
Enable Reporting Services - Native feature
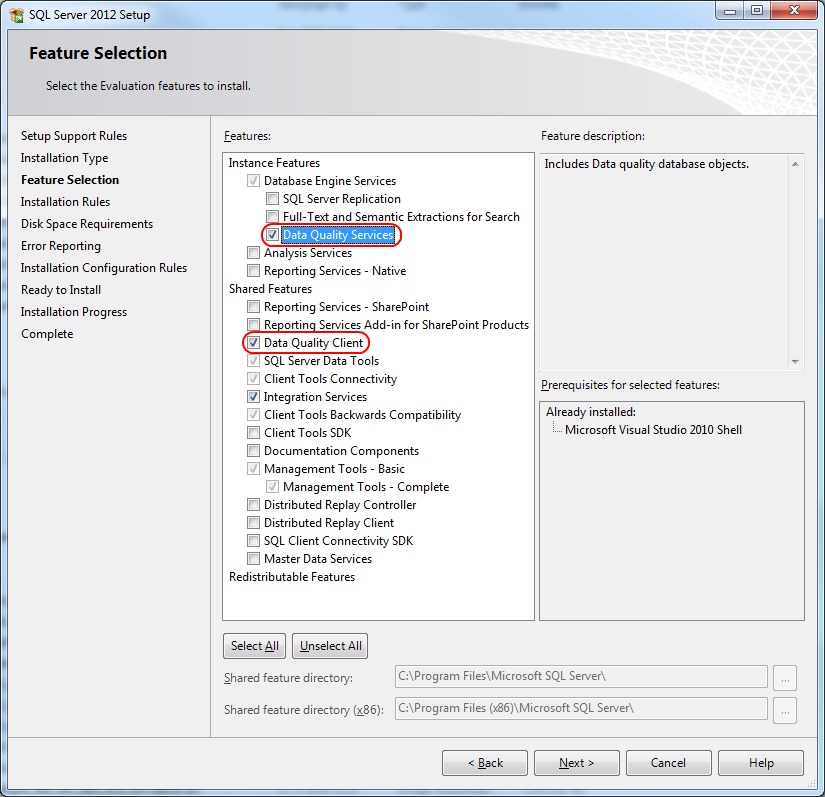(253, 271)
